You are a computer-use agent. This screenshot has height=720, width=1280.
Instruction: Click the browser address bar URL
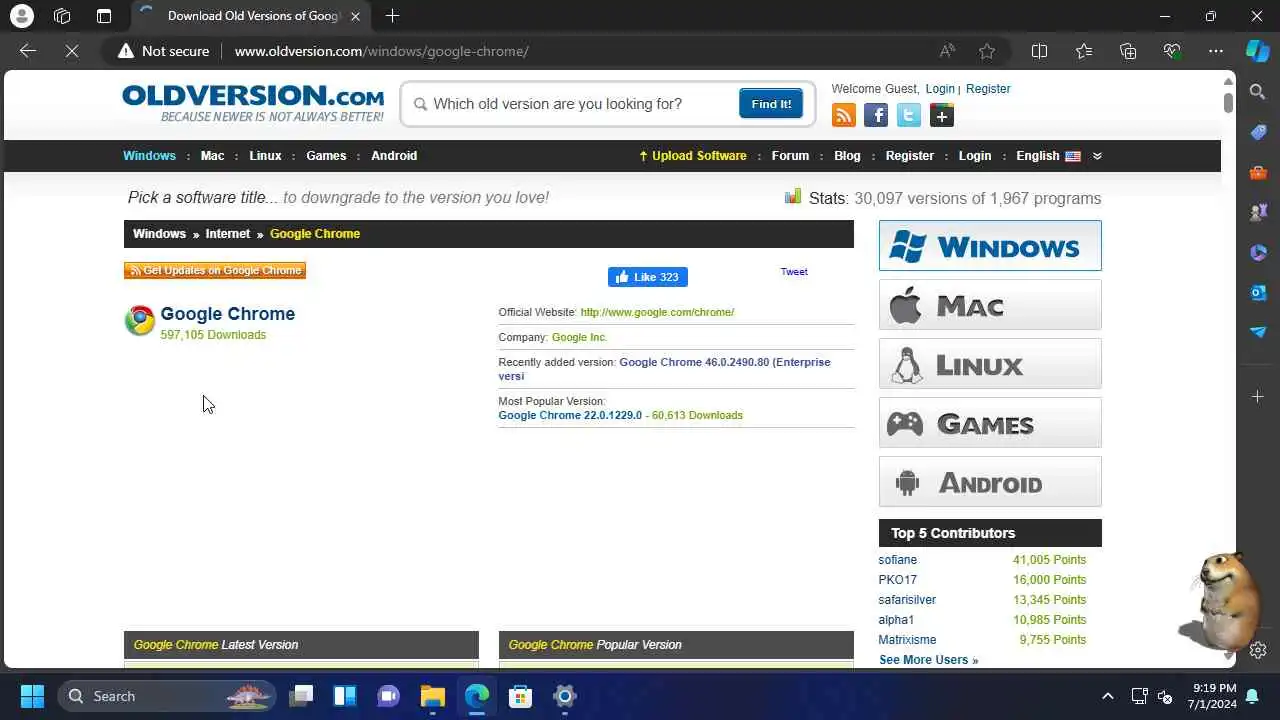(x=381, y=51)
